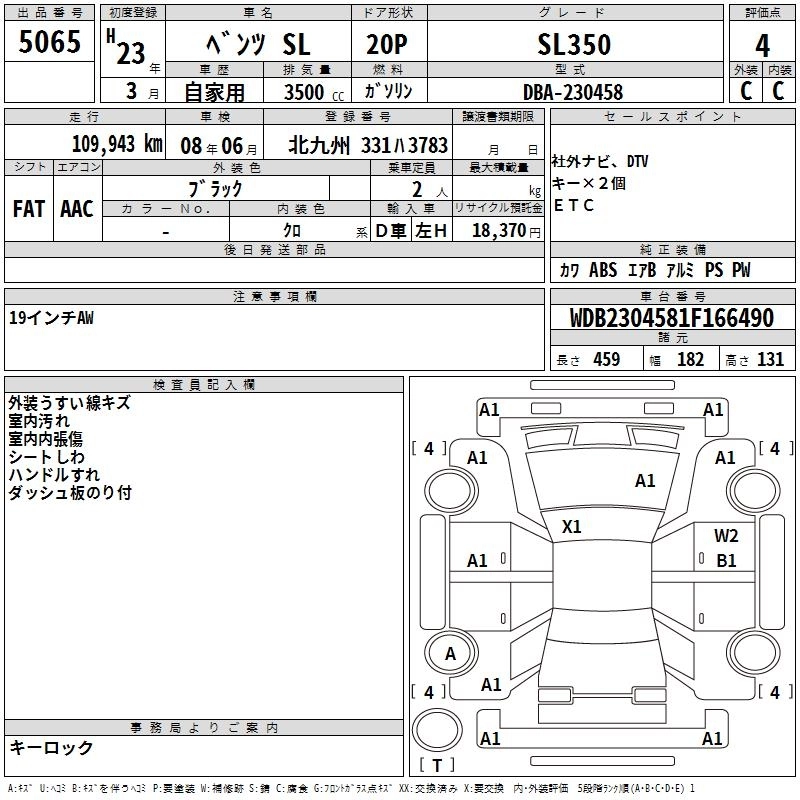Click the ブラック exterior color value
This screenshot has height=800, width=800.
[x=215, y=188]
